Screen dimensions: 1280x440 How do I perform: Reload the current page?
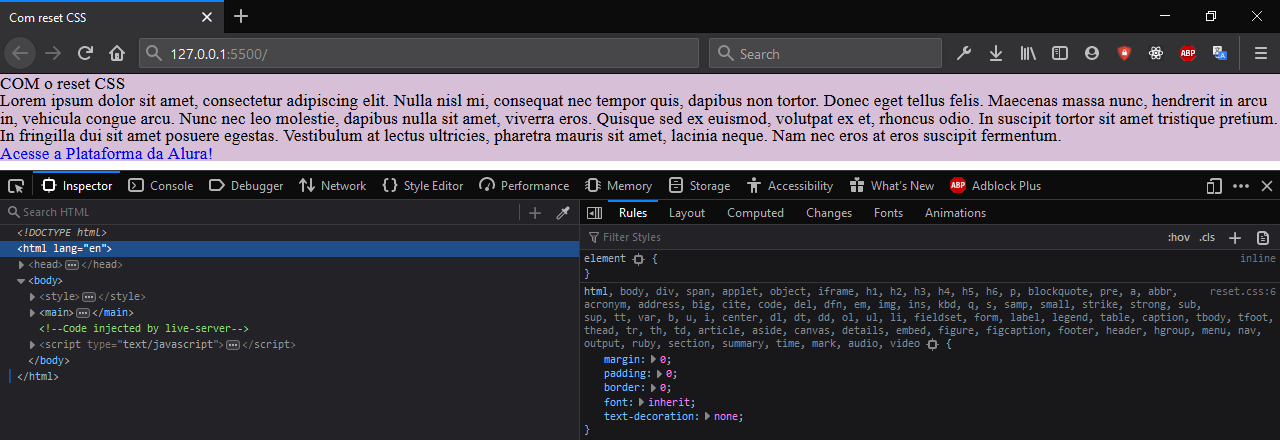pyautogui.click(x=86, y=53)
